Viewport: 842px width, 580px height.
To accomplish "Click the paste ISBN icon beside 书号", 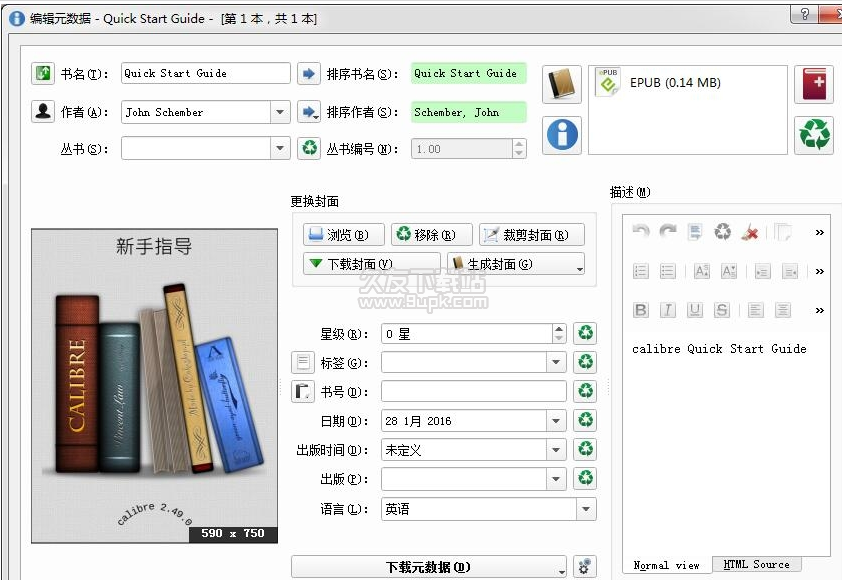I will point(303,392).
